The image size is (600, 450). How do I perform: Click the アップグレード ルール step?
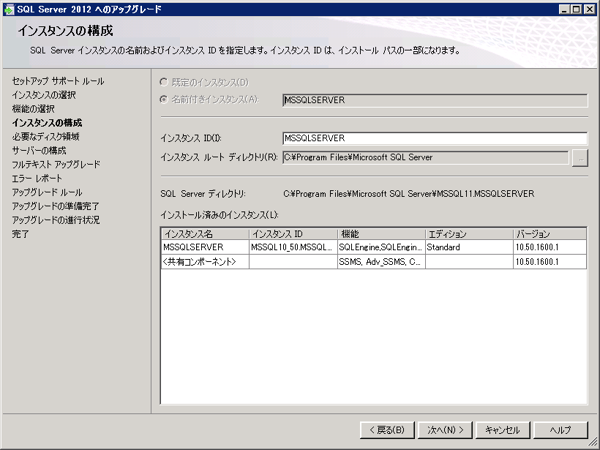[47, 192]
